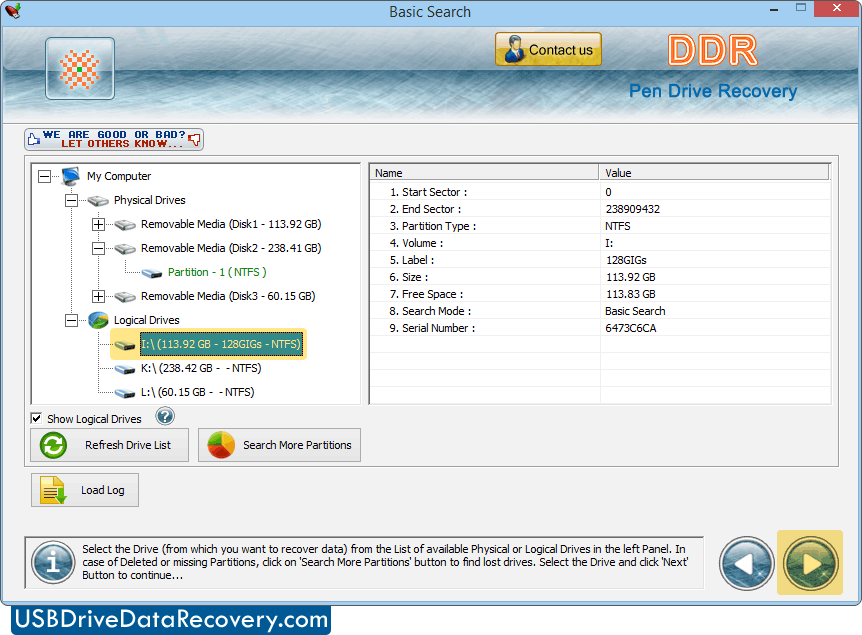Click the blue help question mark icon
Screen dimensions: 862x635
pos(165,417)
